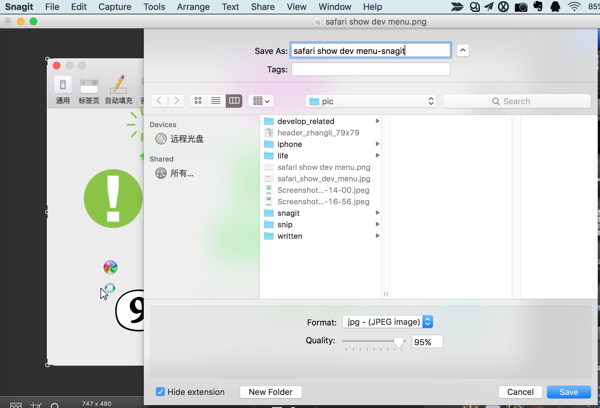Image resolution: width=600 pixels, height=408 pixels.
Task: Click the back navigation arrow
Action: pos(160,101)
